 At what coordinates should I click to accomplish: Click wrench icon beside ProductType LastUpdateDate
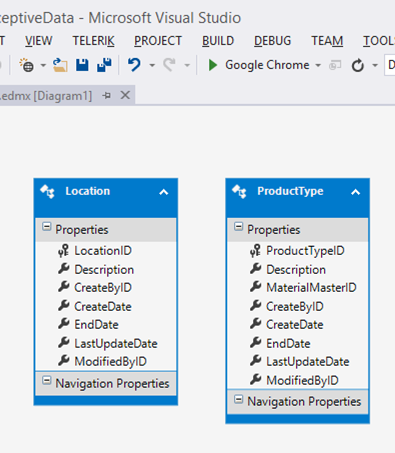(x=256, y=361)
